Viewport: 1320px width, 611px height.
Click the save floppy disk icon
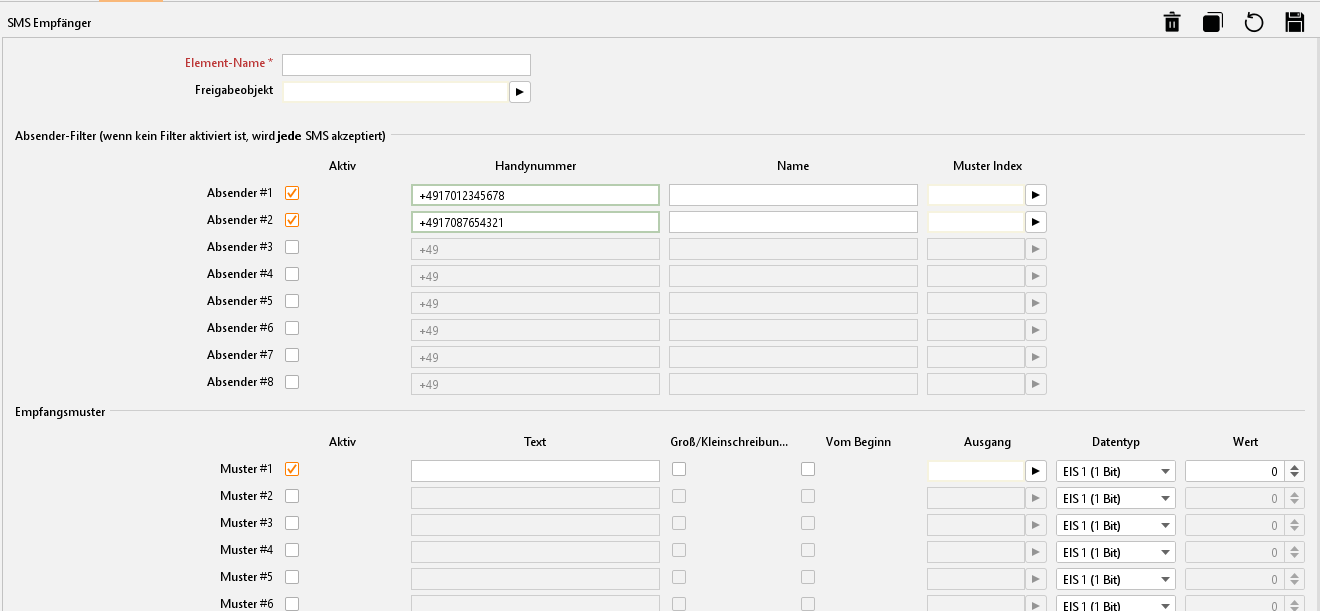[1295, 23]
